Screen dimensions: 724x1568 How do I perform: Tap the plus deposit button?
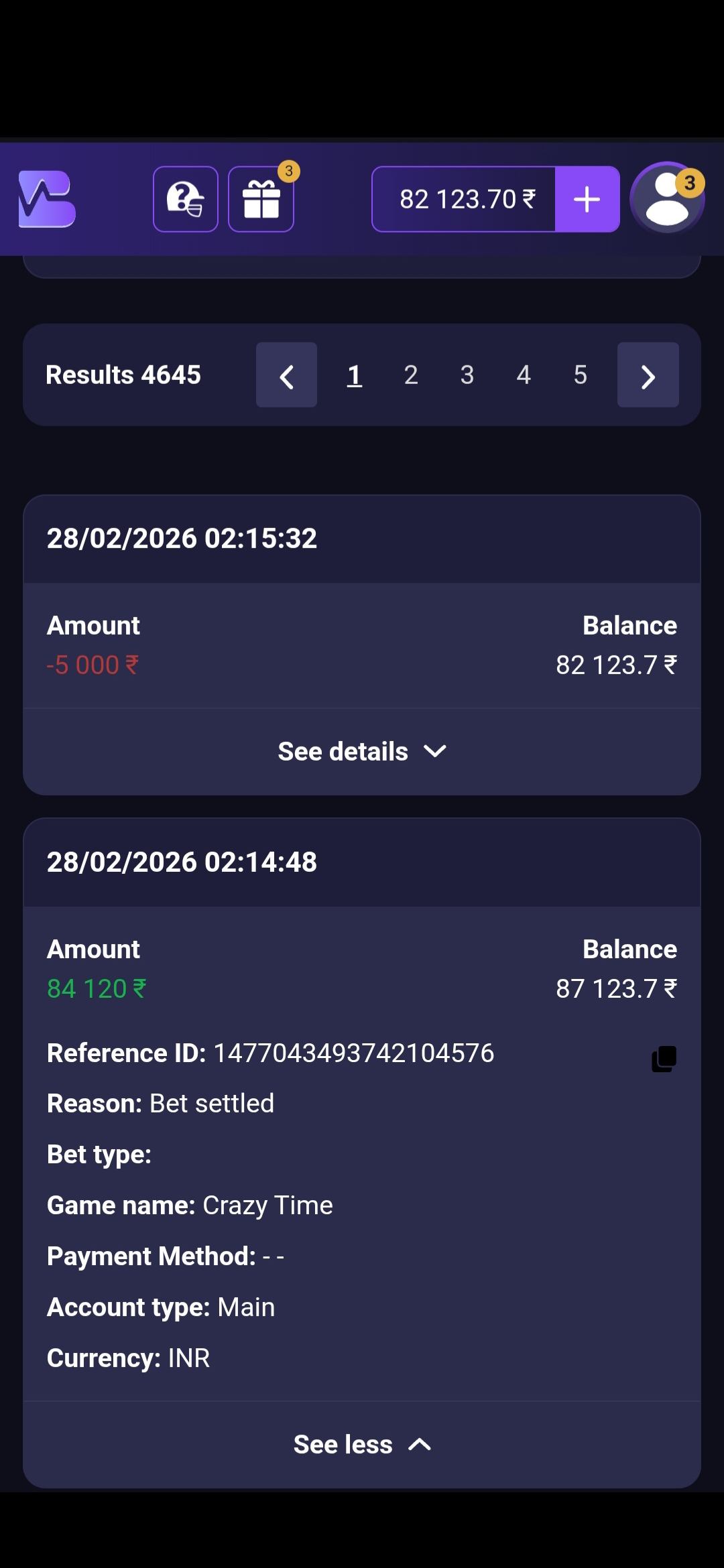click(x=587, y=199)
